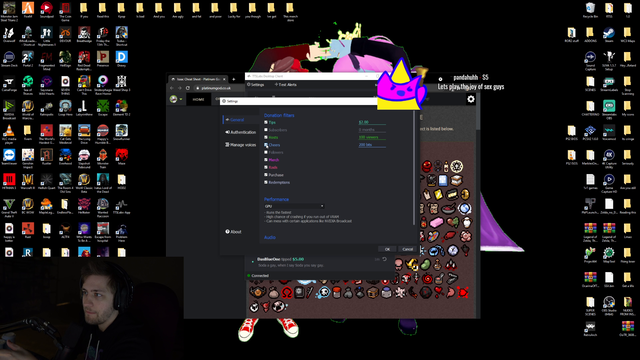This screenshot has height=360, width=640.
Task: Open the Soundpad desktop shortcut
Action: click(x=47, y=10)
